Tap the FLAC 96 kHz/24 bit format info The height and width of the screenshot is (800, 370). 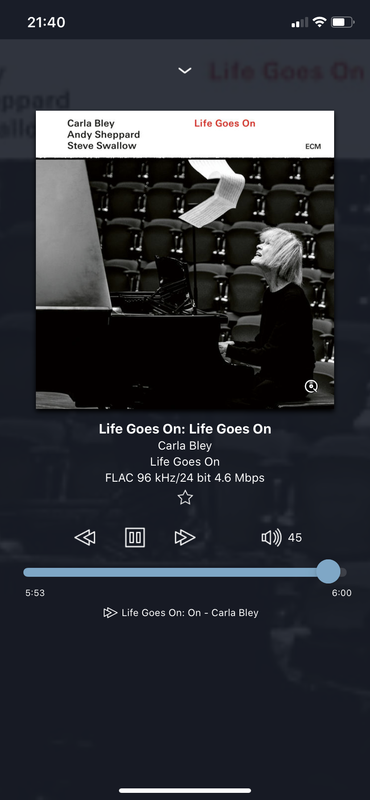[185, 478]
